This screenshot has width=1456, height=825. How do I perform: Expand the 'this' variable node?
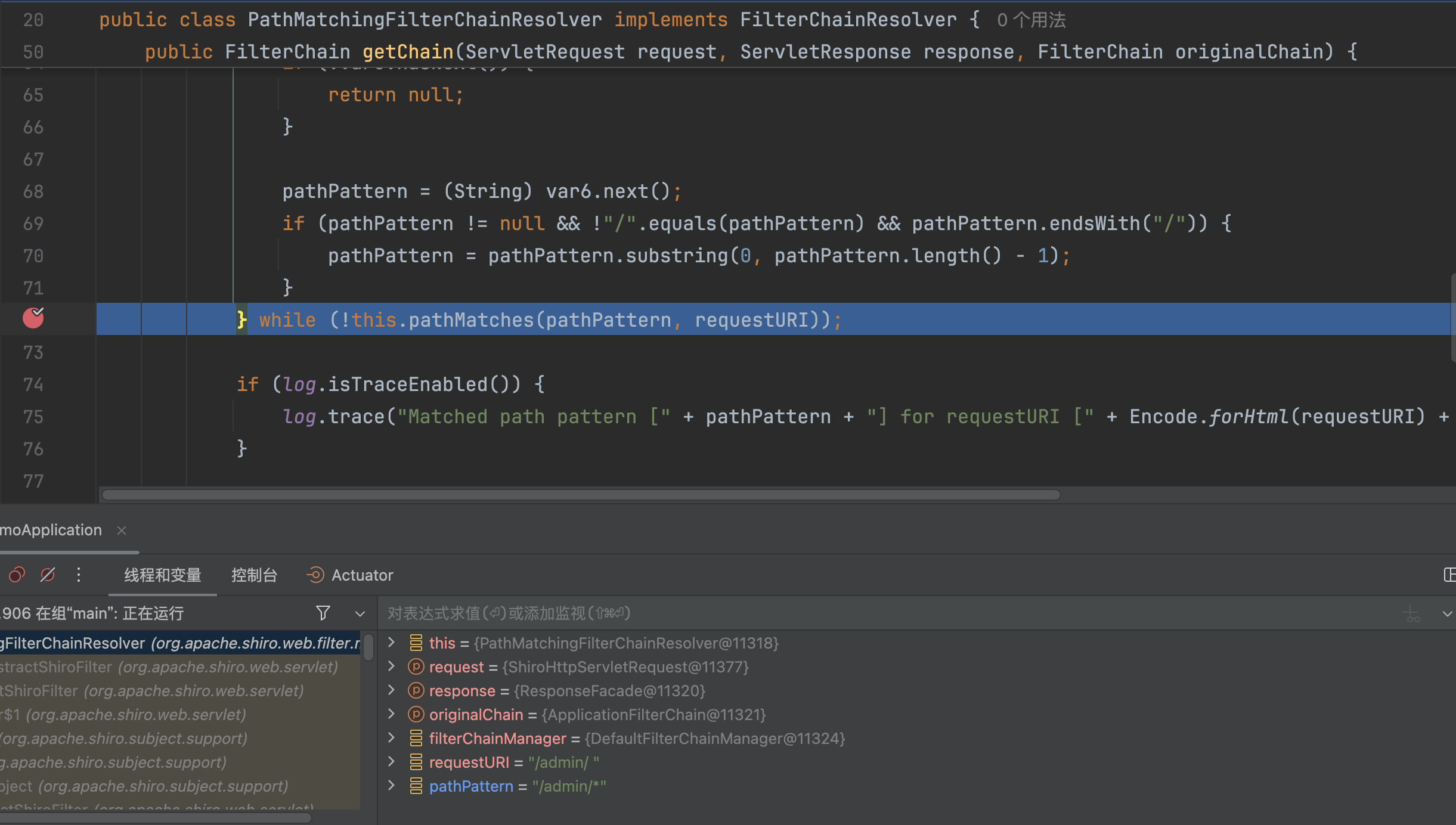click(x=392, y=642)
